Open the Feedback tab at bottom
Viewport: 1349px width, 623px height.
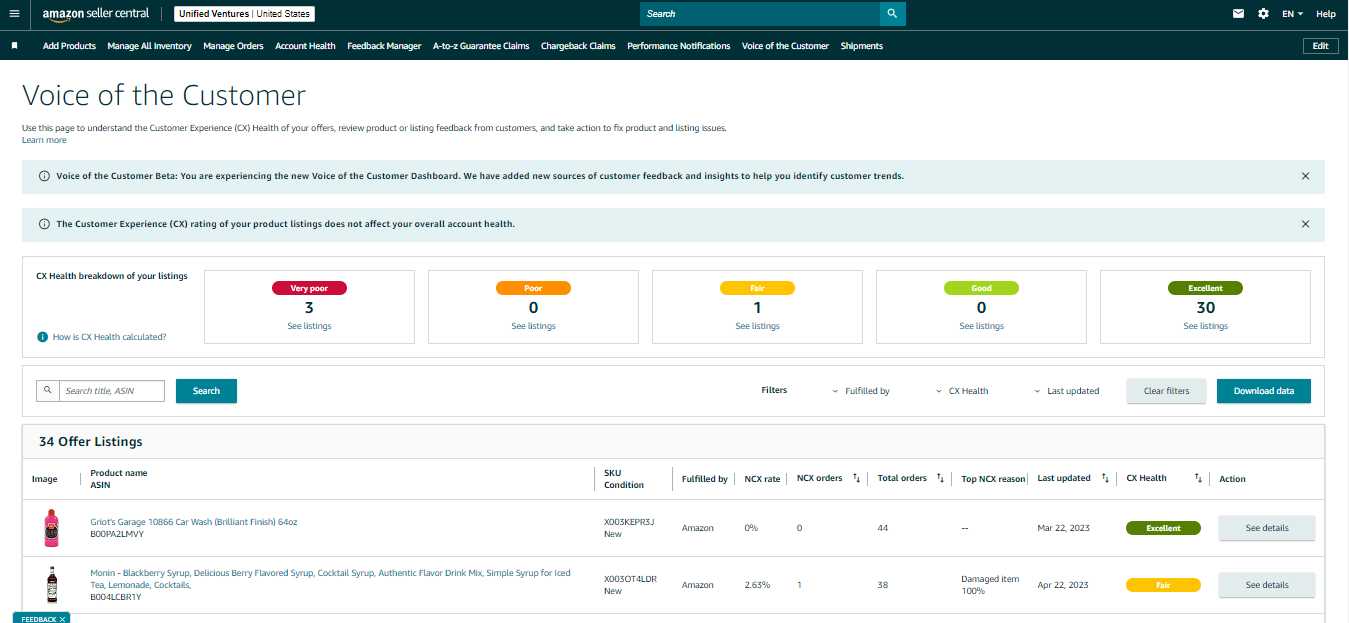pyautogui.click(x=38, y=619)
